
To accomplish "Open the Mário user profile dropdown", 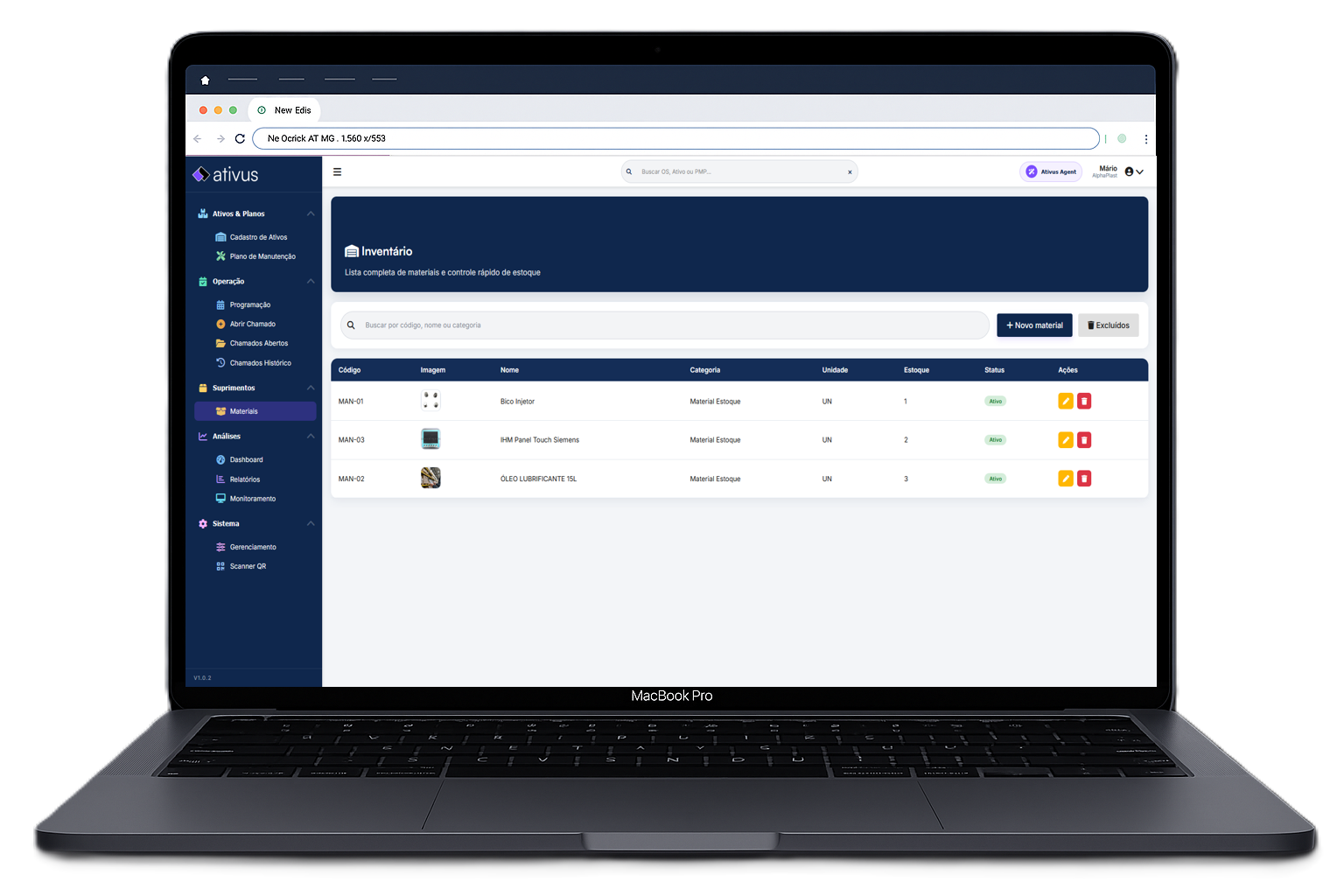I will [x=1134, y=172].
